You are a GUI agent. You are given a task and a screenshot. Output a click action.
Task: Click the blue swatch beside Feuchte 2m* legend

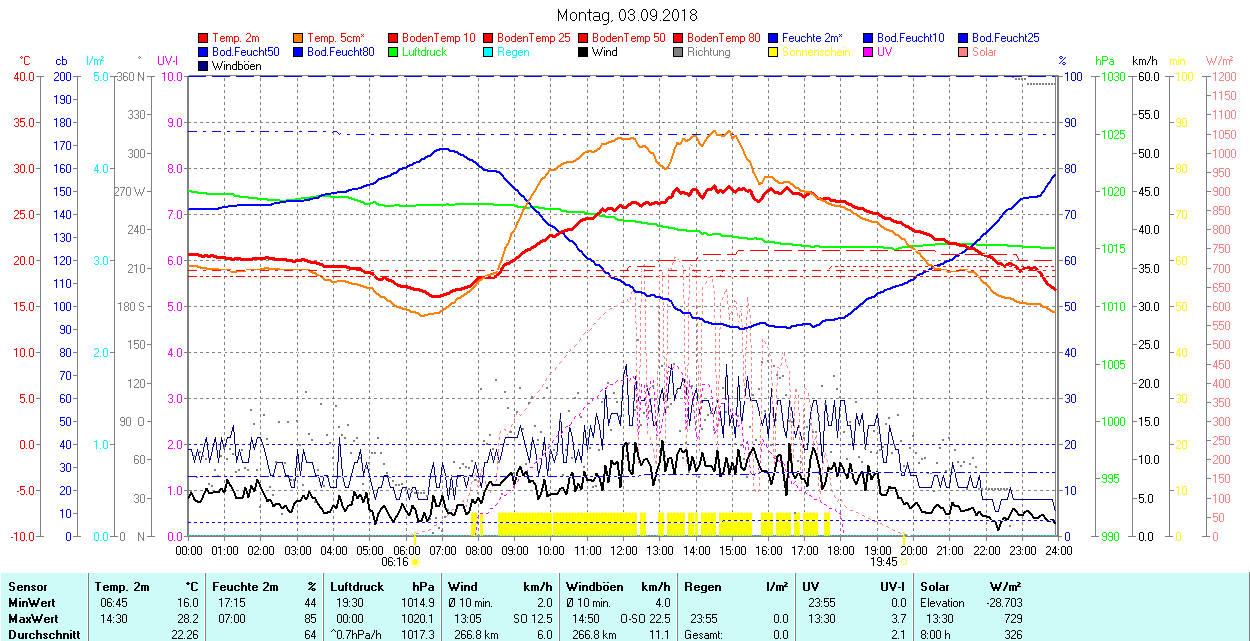coord(774,38)
